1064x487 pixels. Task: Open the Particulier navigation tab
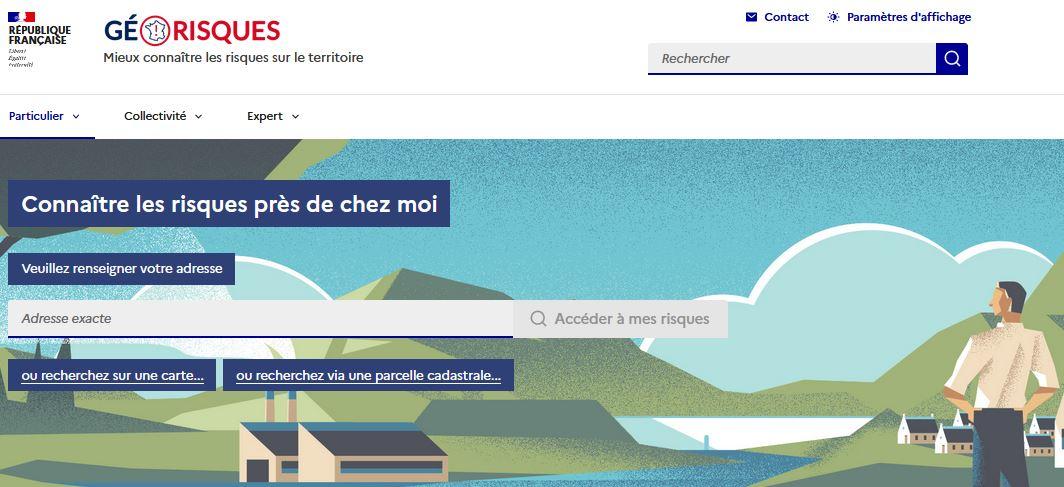[45, 116]
